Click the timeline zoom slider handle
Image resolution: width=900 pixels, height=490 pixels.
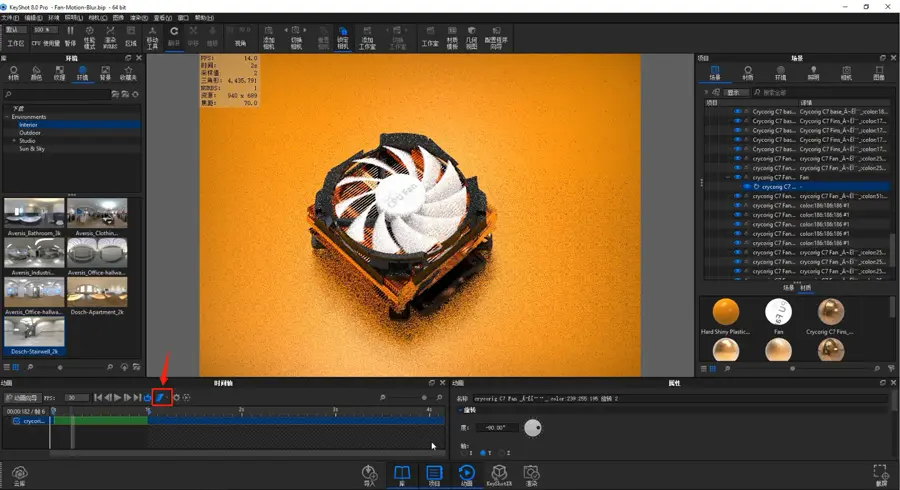click(424, 397)
